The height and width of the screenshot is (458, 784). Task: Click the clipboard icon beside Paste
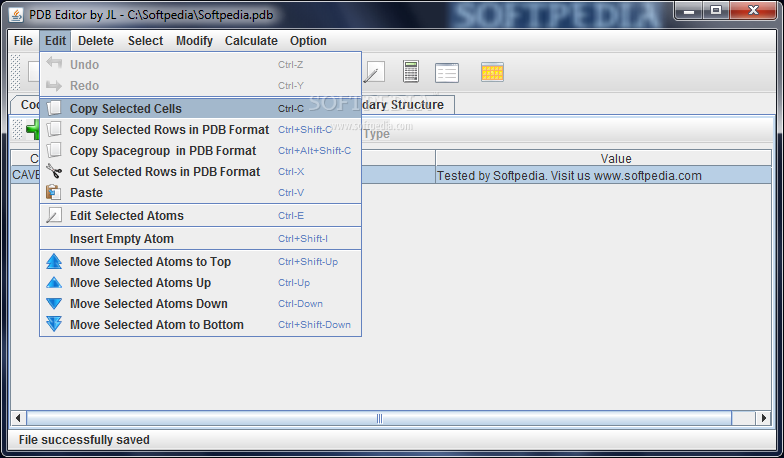[x=54, y=192]
